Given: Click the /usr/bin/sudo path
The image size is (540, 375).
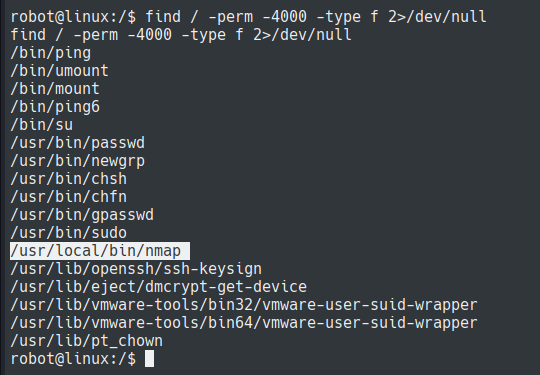Looking at the screenshot, I should tap(69, 233).
